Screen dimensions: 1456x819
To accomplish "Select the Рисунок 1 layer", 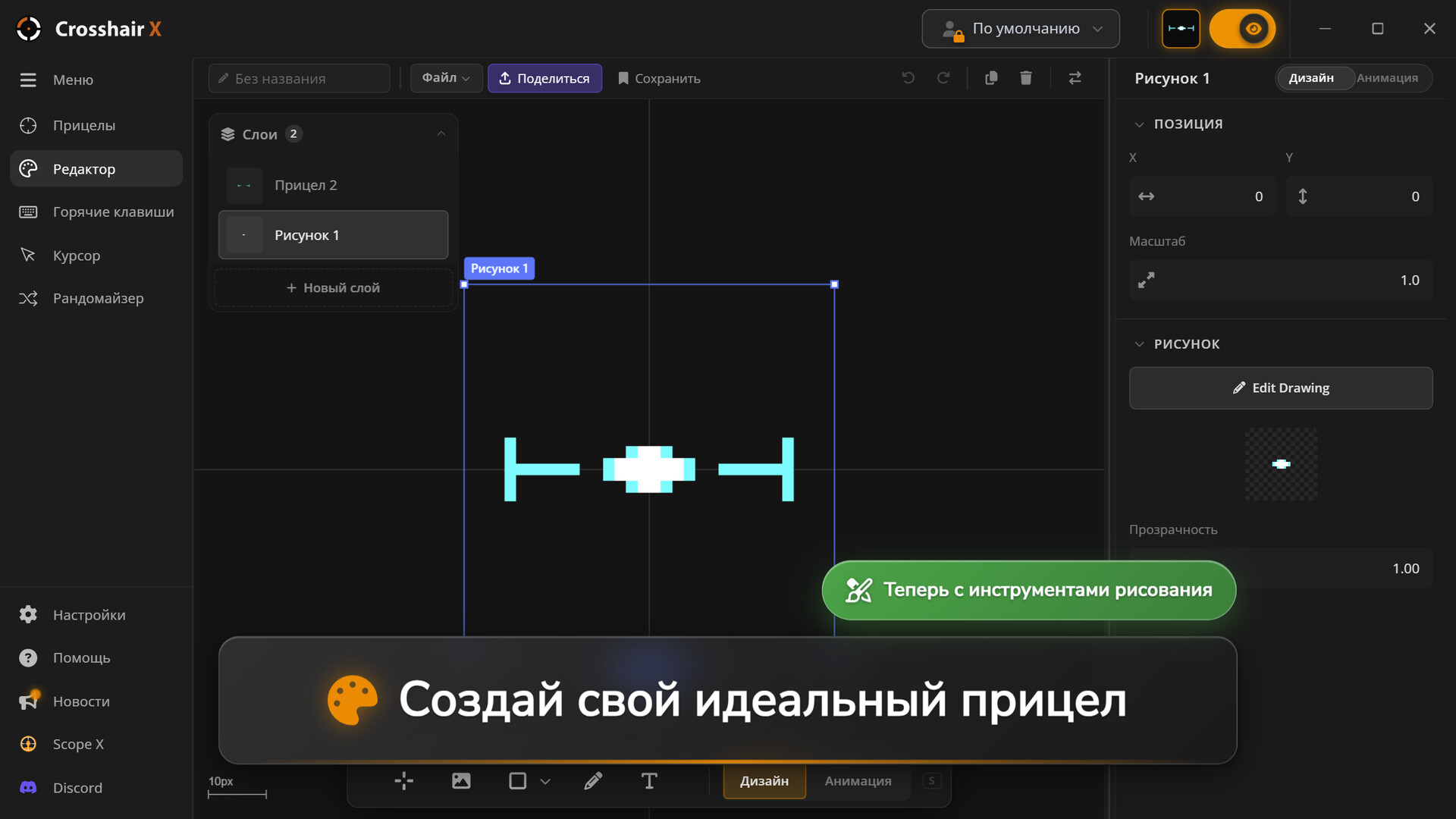I will (334, 235).
